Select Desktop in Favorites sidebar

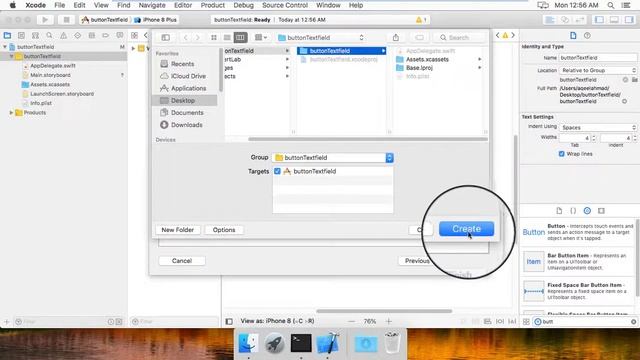184,100
